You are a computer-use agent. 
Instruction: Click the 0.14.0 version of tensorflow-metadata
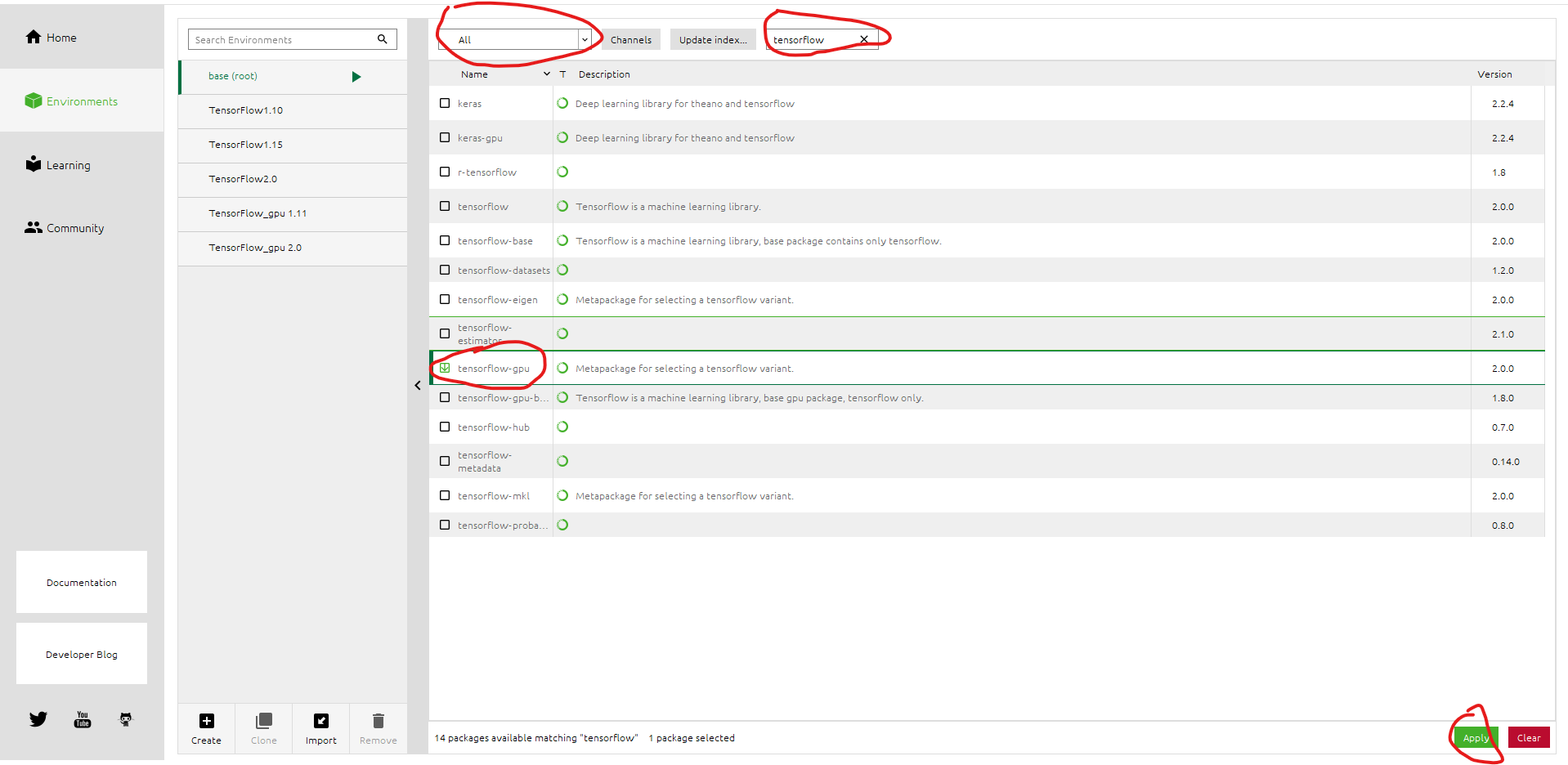pos(1505,462)
